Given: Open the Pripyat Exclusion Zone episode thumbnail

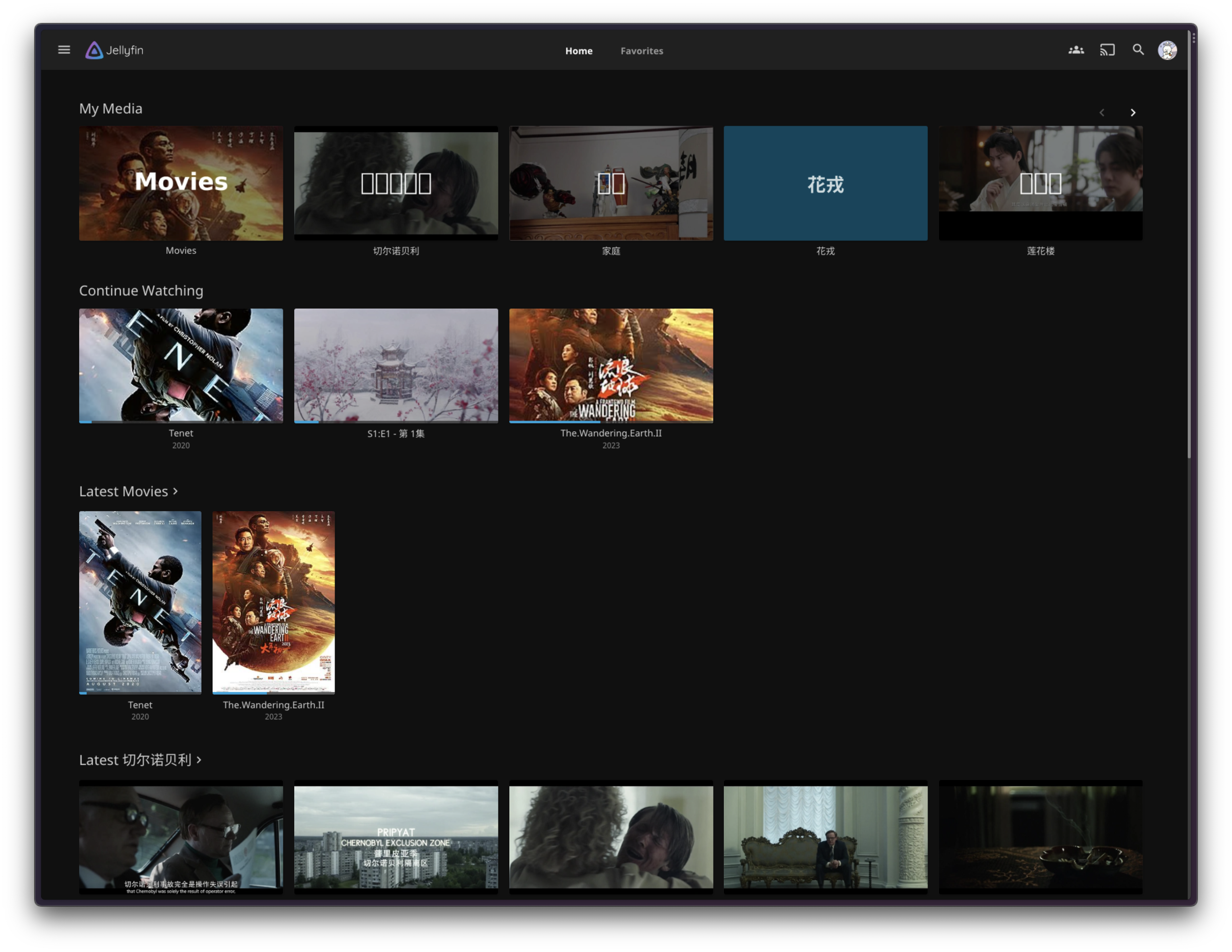Looking at the screenshot, I should (395, 837).
